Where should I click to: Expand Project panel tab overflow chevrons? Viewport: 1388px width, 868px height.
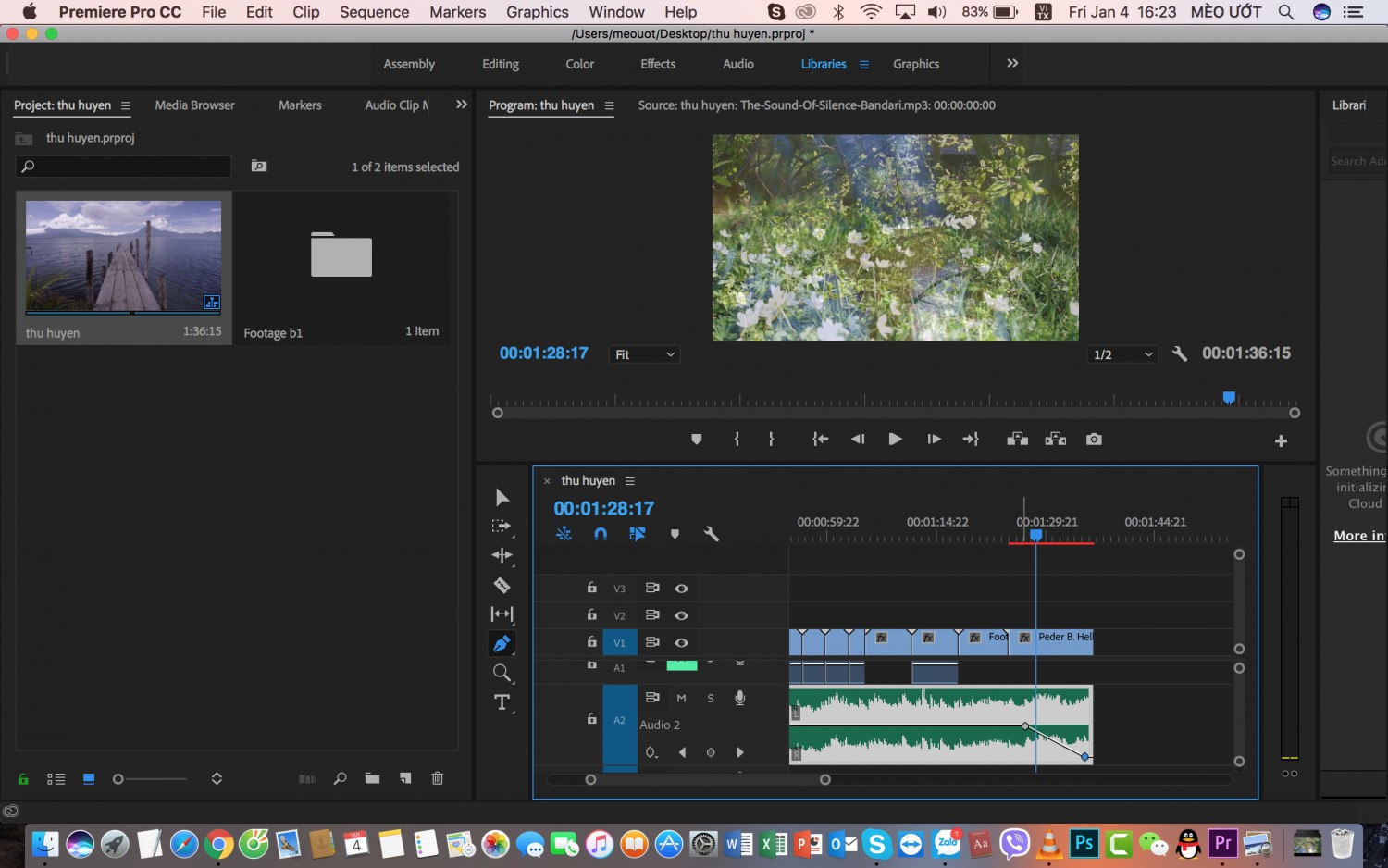pyautogui.click(x=462, y=105)
